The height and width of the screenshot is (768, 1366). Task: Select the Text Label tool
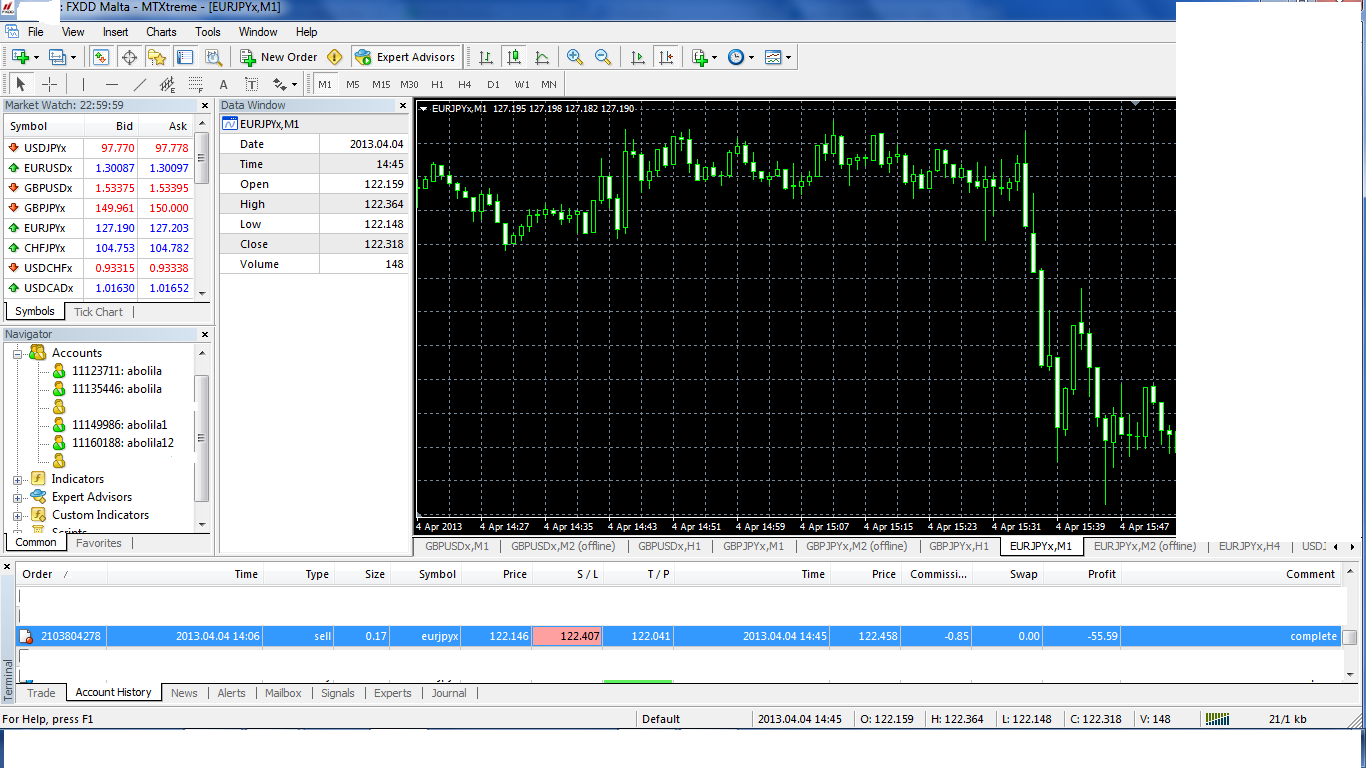(x=251, y=84)
